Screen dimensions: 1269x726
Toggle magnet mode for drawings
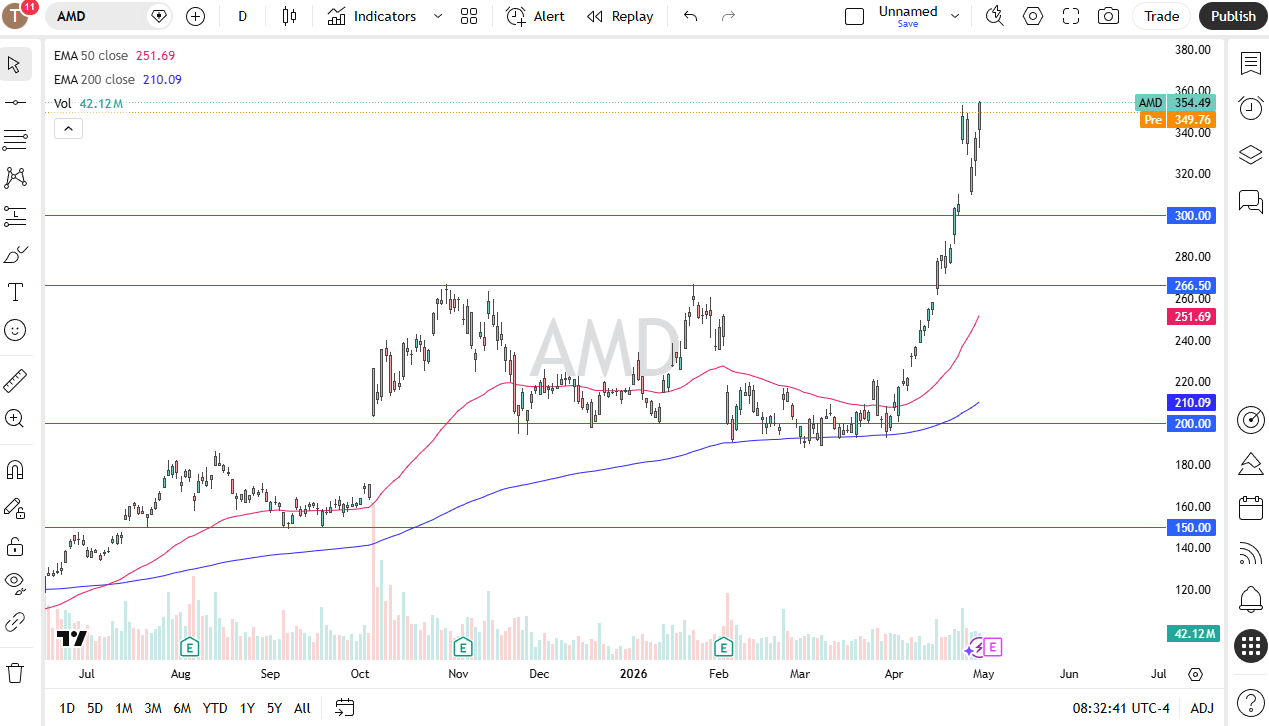pyautogui.click(x=15, y=469)
